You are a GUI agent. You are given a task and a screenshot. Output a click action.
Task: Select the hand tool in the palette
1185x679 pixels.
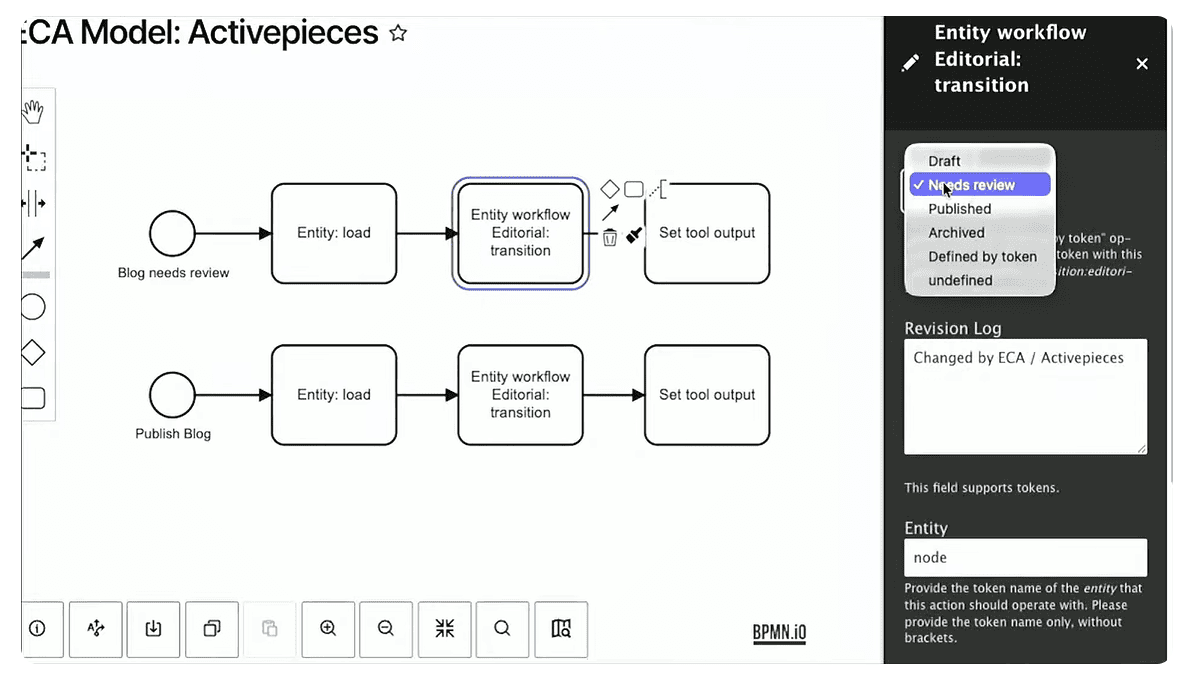pyautogui.click(x=34, y=111)
